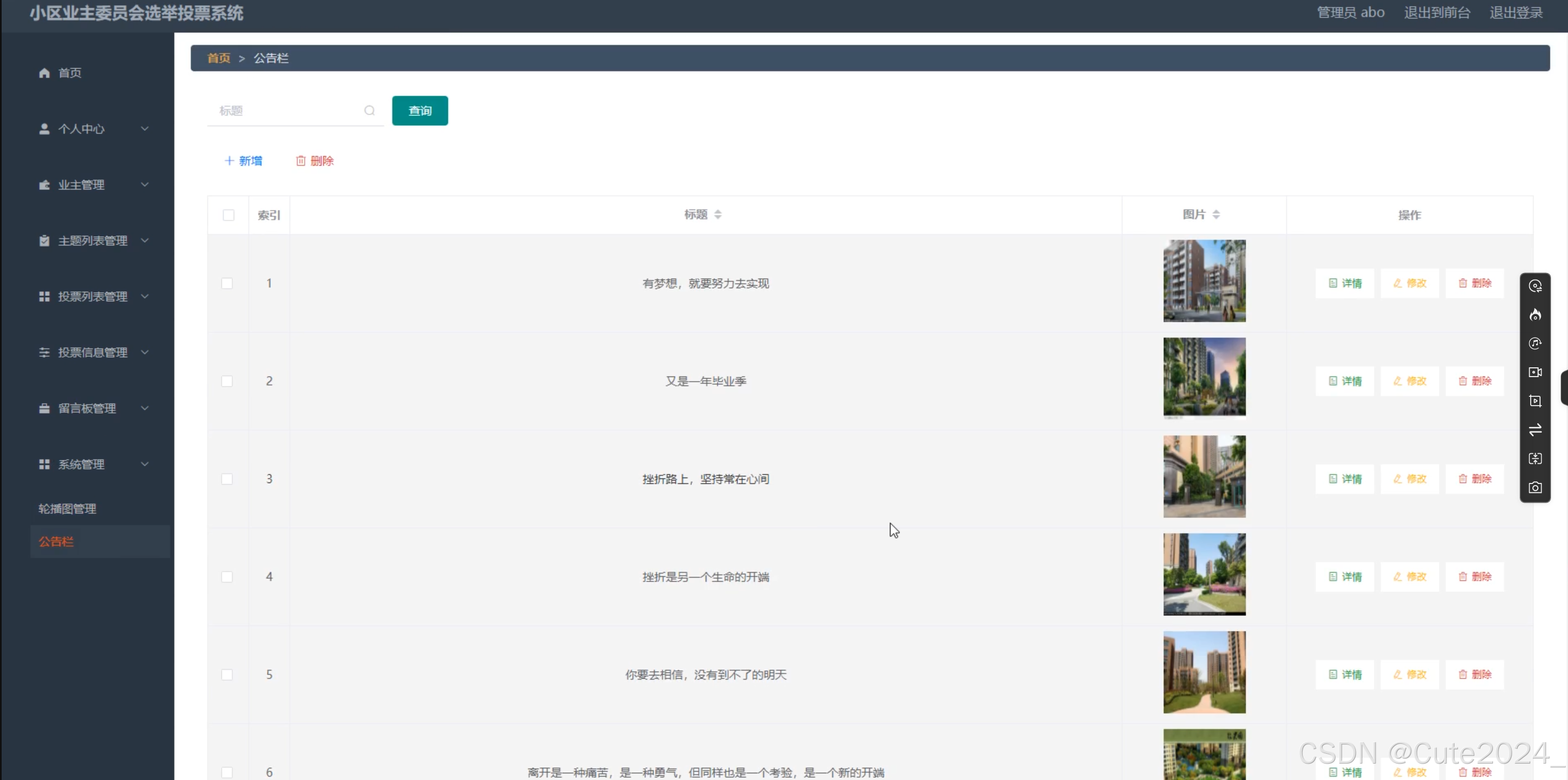The width and height of the screenshot is (1568, 780).
Task: Open 详情 for row 有梦想，就要努力去实现
Action: (x=1345, y=283)
